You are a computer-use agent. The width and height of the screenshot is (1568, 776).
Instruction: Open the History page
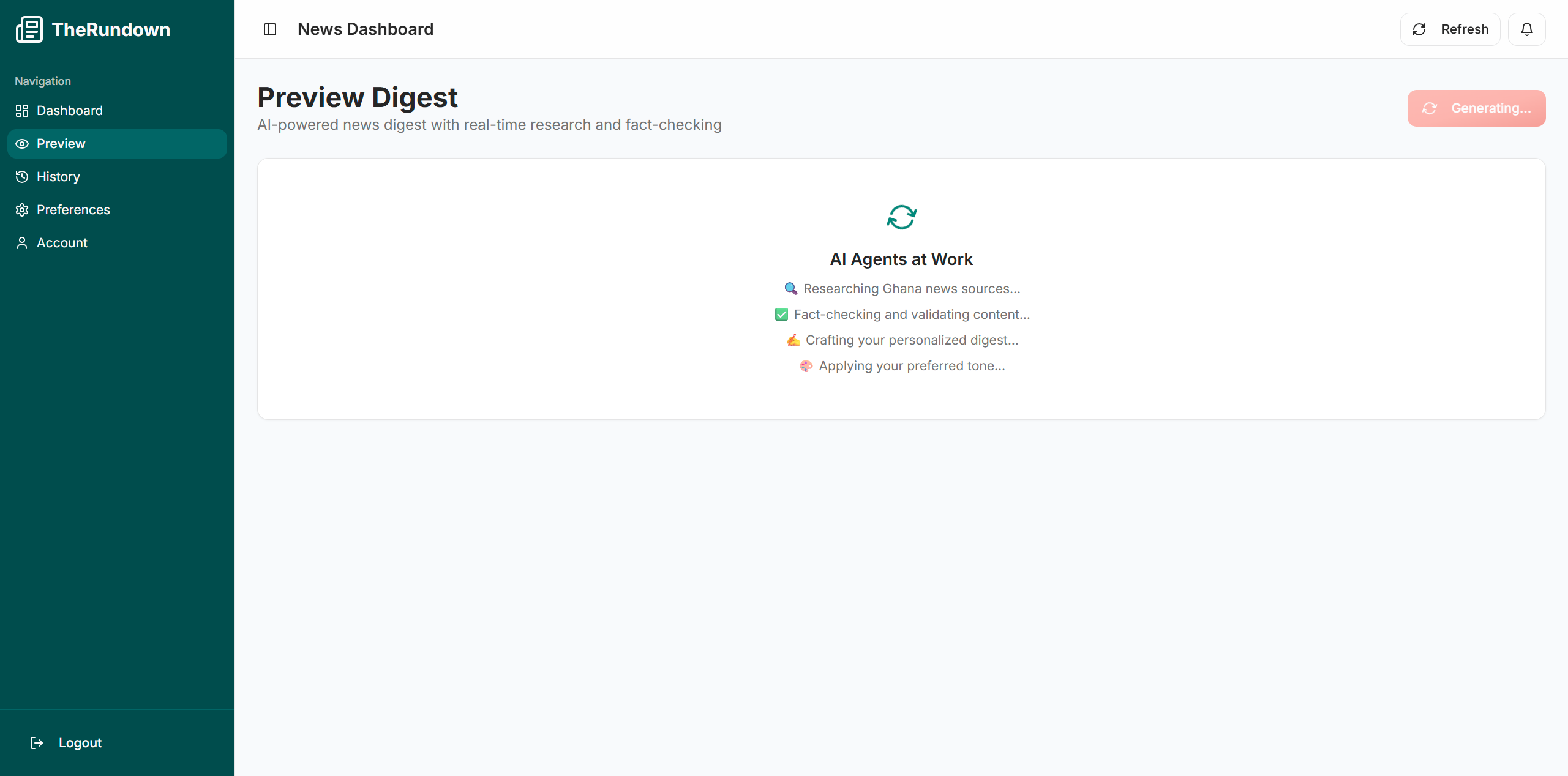tap(58, 177)
